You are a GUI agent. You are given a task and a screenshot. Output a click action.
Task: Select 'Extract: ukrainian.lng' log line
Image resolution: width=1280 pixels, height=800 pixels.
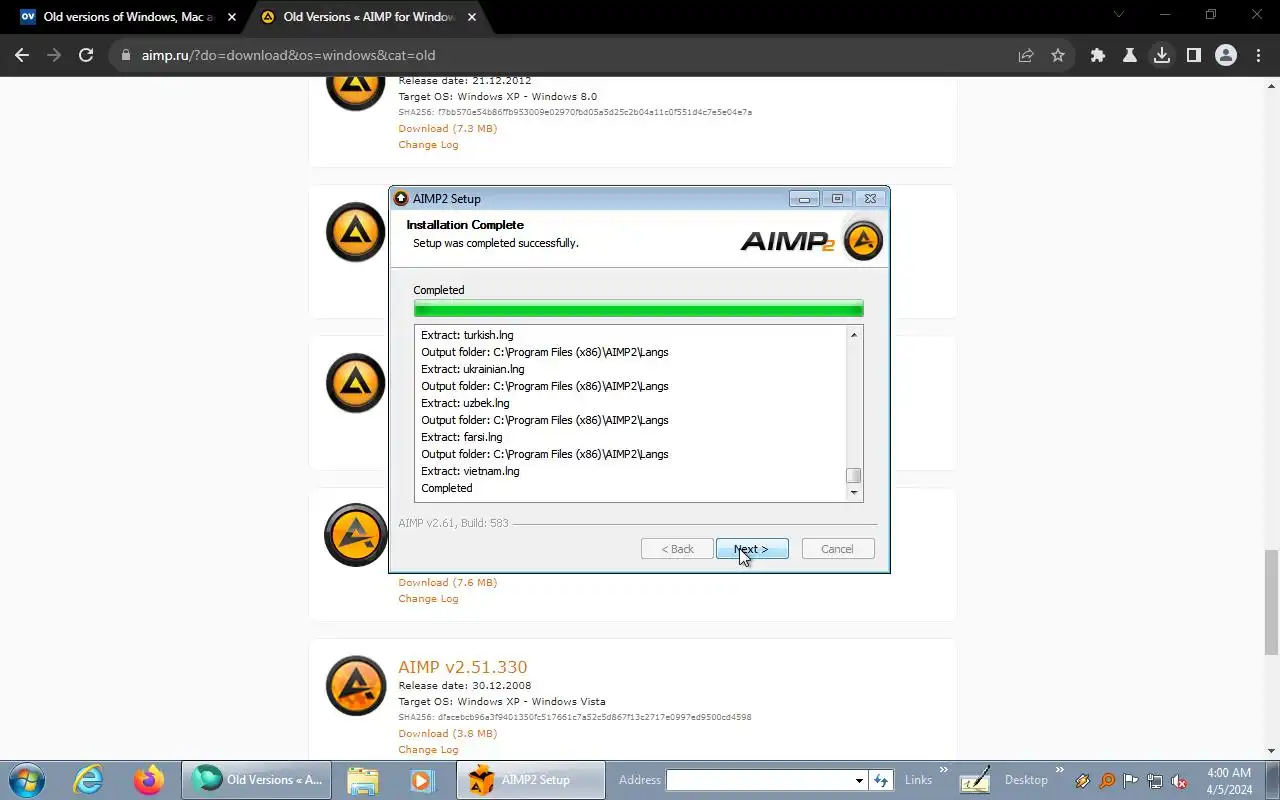point(473,369)
